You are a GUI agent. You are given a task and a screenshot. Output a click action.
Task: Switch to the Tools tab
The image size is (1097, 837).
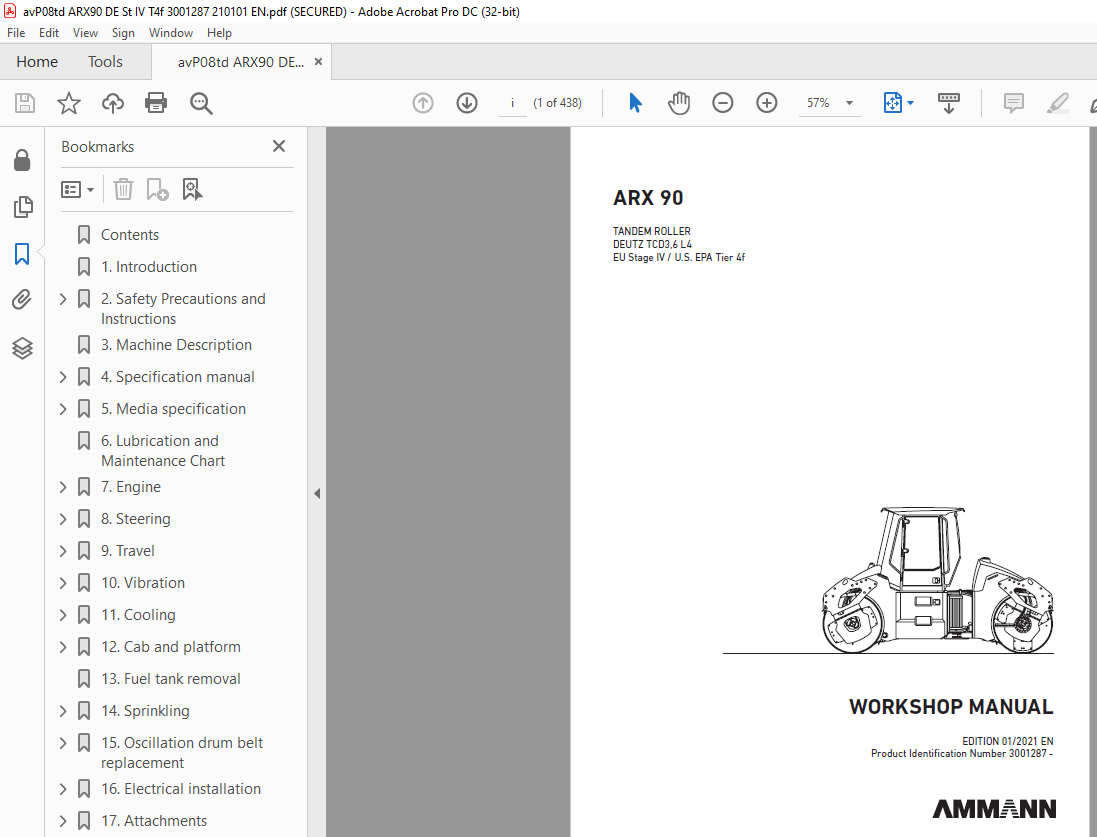tap(105, 62)
